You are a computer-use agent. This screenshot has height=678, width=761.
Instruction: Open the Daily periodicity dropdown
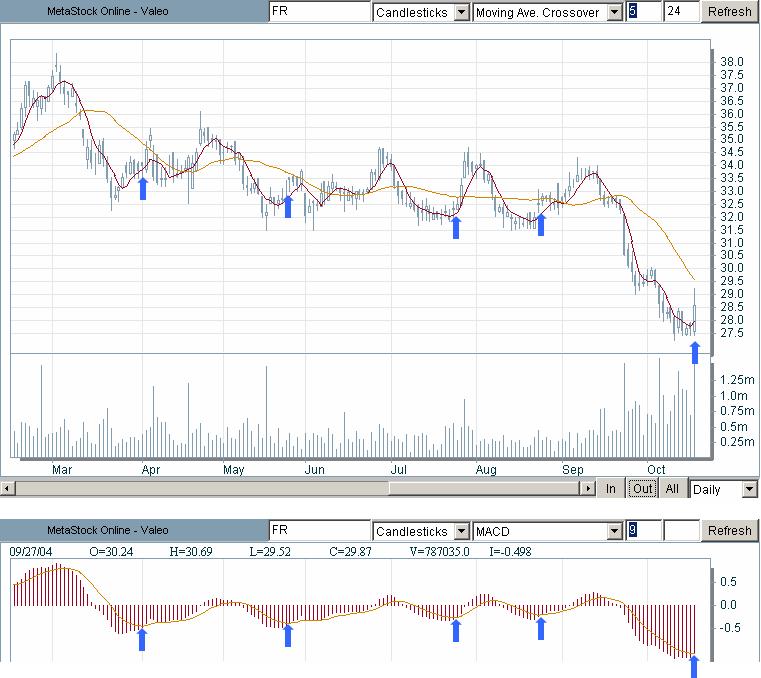pos(750,489)
